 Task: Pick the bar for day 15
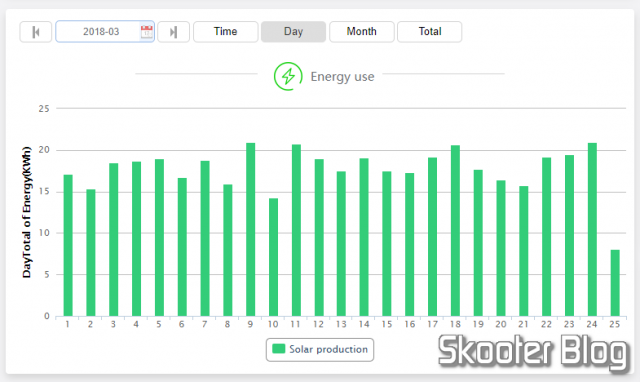tap(387, 244)
